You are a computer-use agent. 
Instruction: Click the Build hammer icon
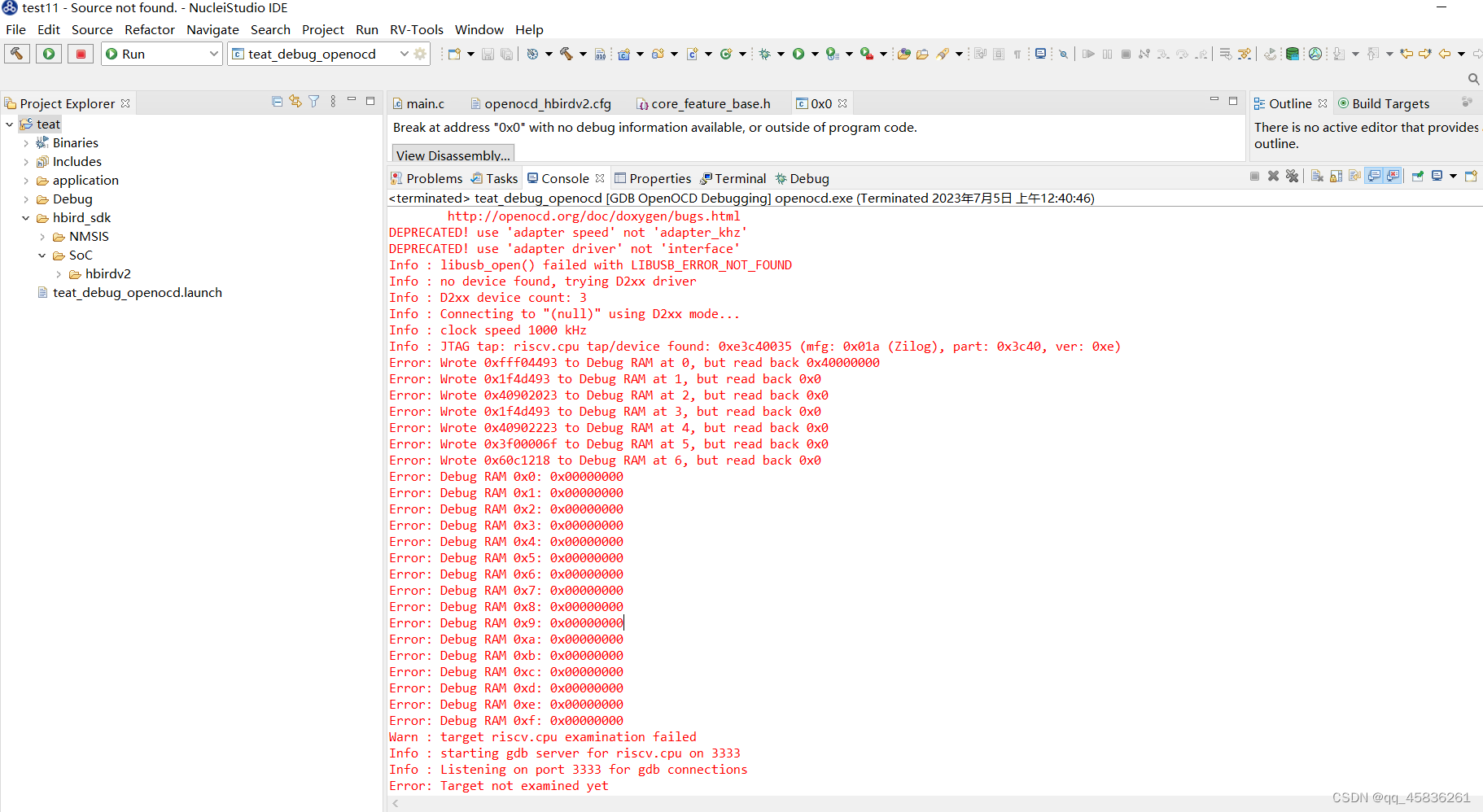point(567,54)
